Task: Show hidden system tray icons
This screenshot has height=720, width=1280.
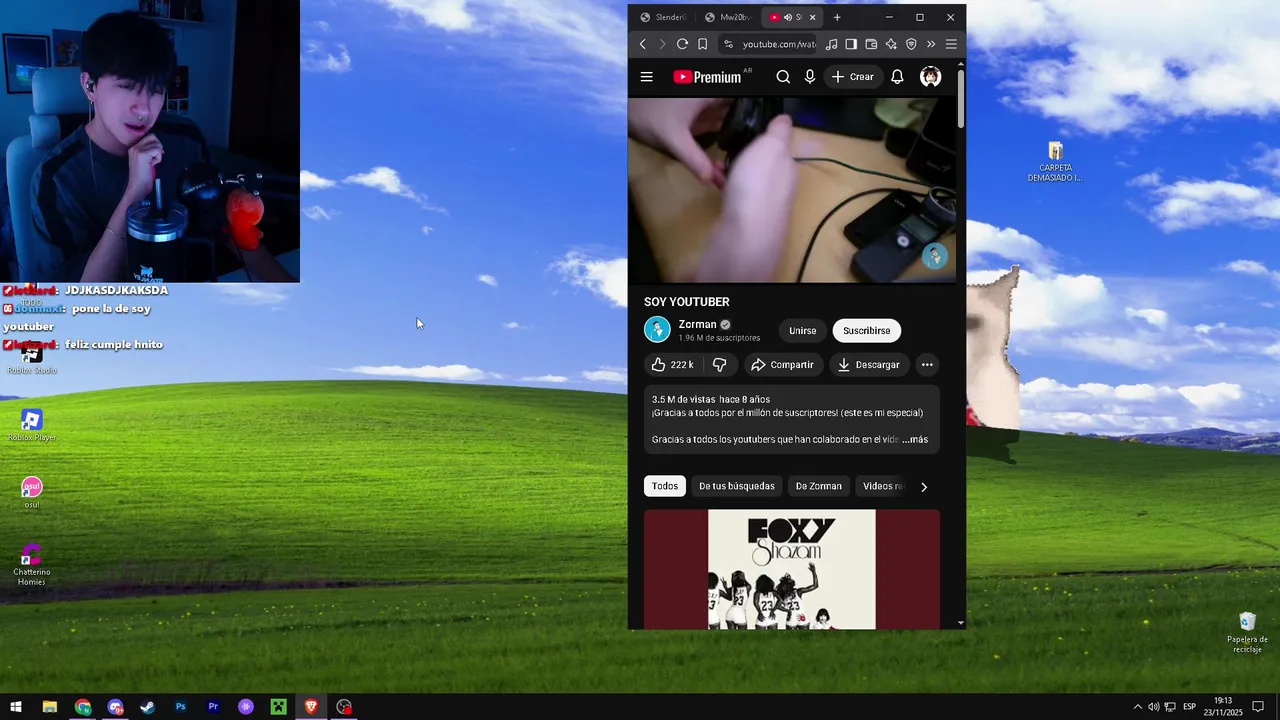Action: click(1137, 707)
